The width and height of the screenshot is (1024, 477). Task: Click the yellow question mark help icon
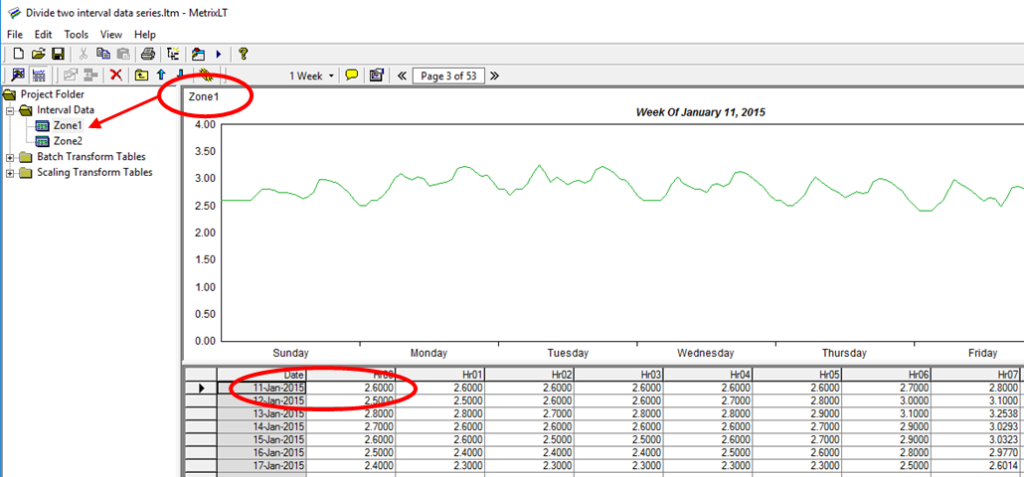click(x=243, y=54)
